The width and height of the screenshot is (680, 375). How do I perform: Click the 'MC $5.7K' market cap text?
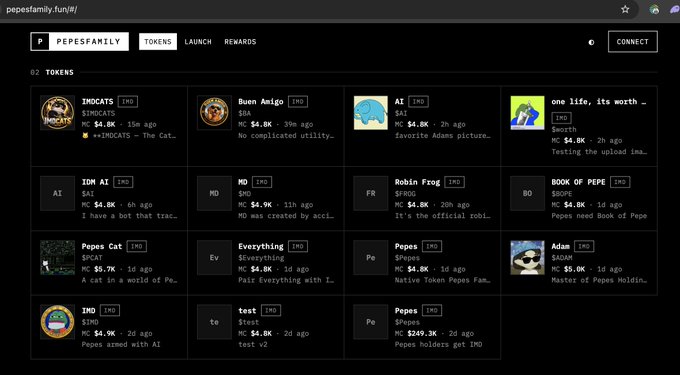(x=98, y=269)
